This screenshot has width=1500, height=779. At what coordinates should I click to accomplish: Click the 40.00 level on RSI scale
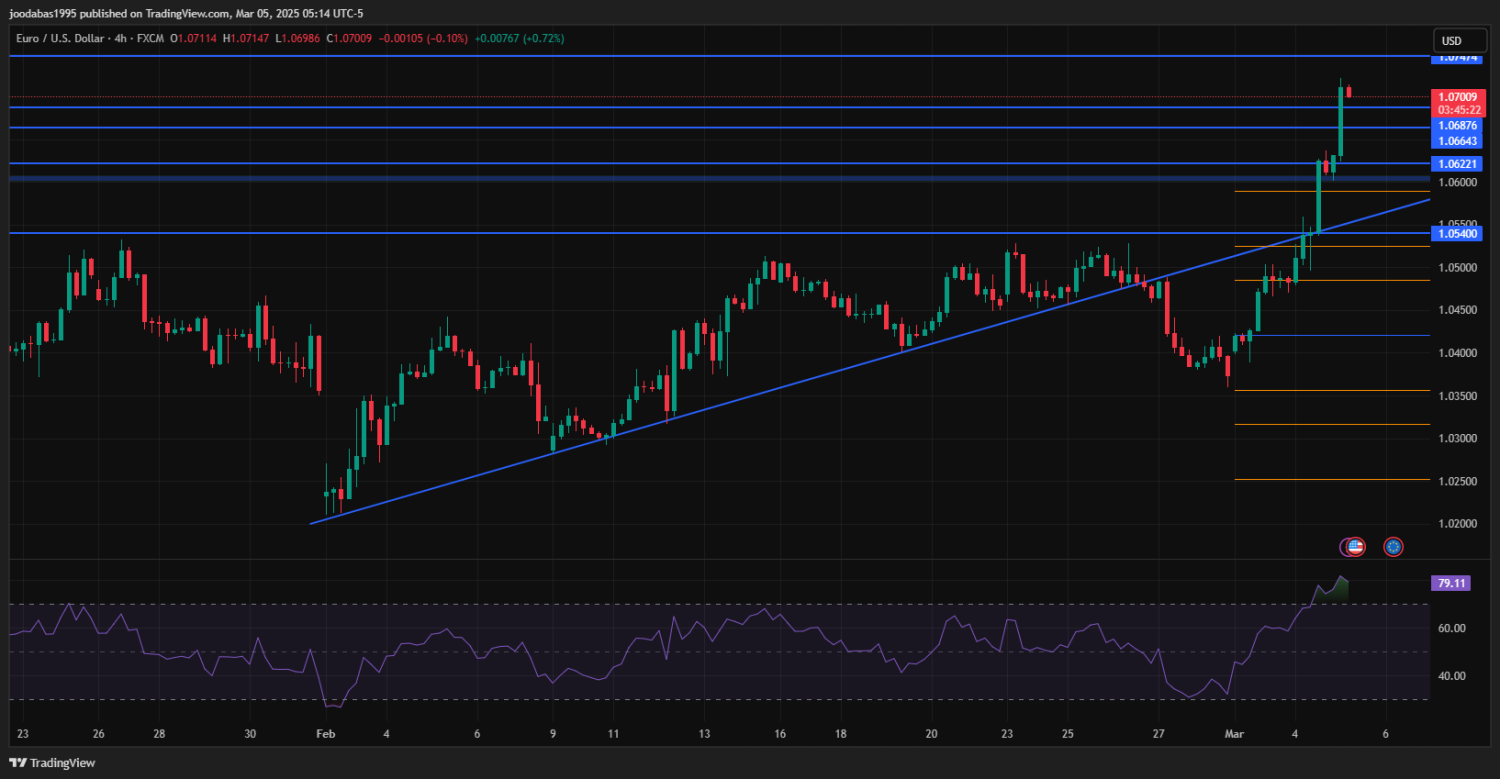1451,676
